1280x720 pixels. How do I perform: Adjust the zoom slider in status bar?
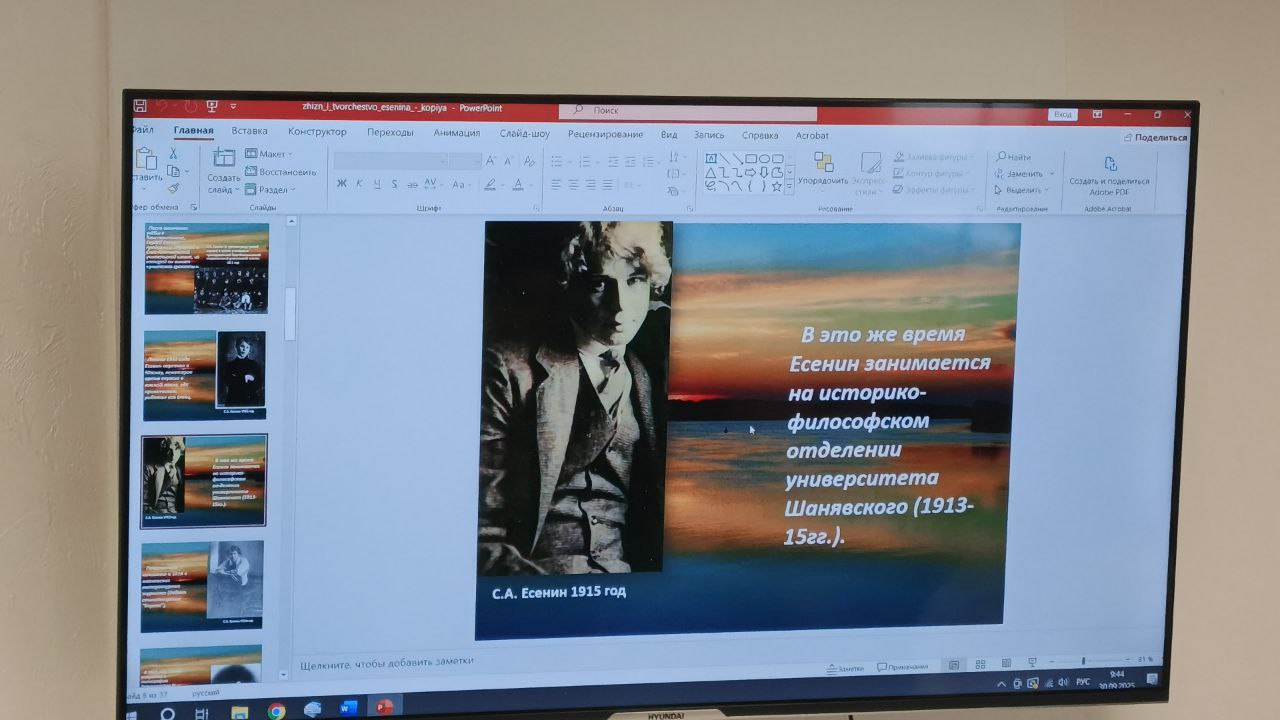pos(1084,661)
